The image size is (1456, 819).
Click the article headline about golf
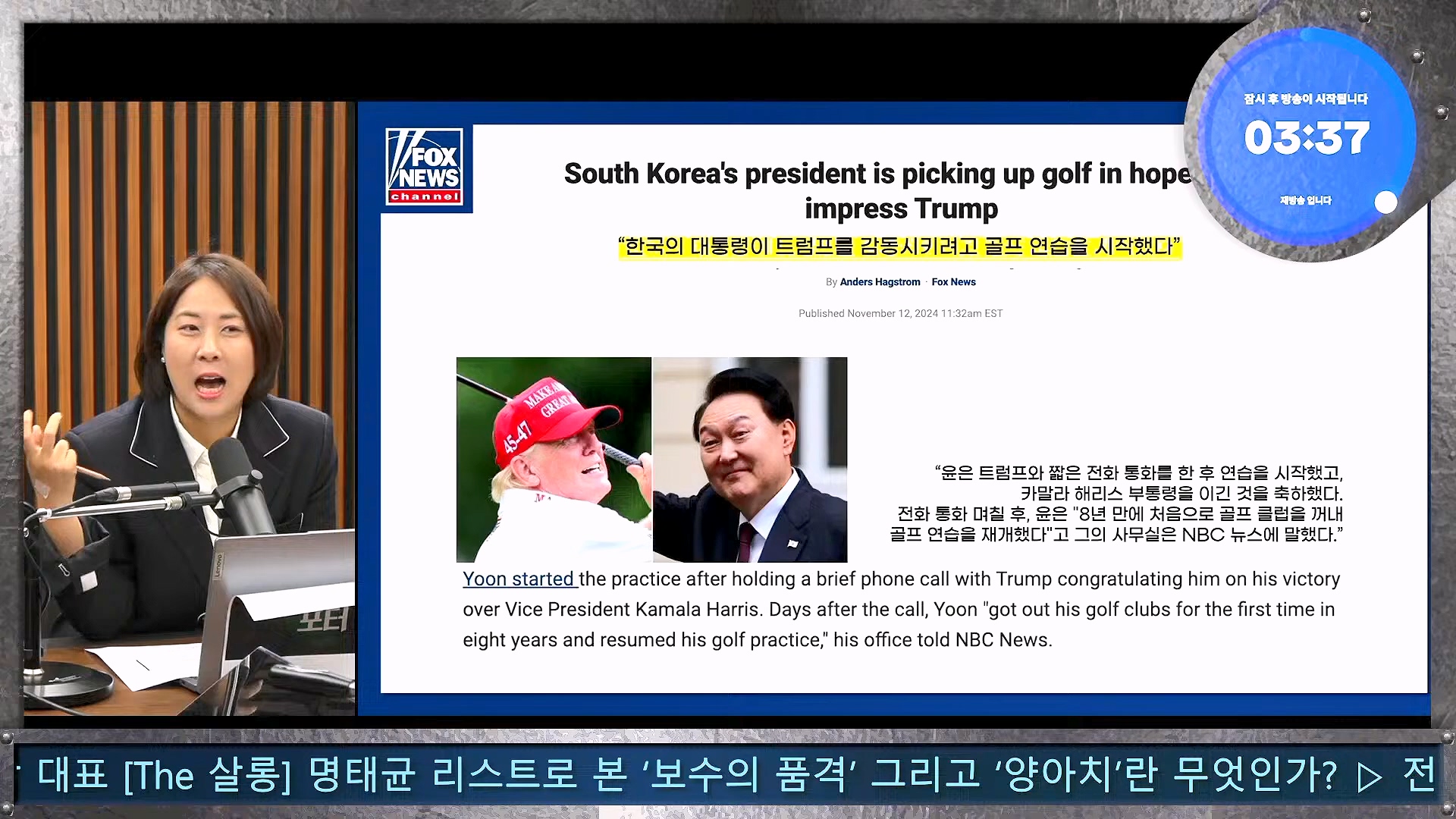tap(878, 190)
